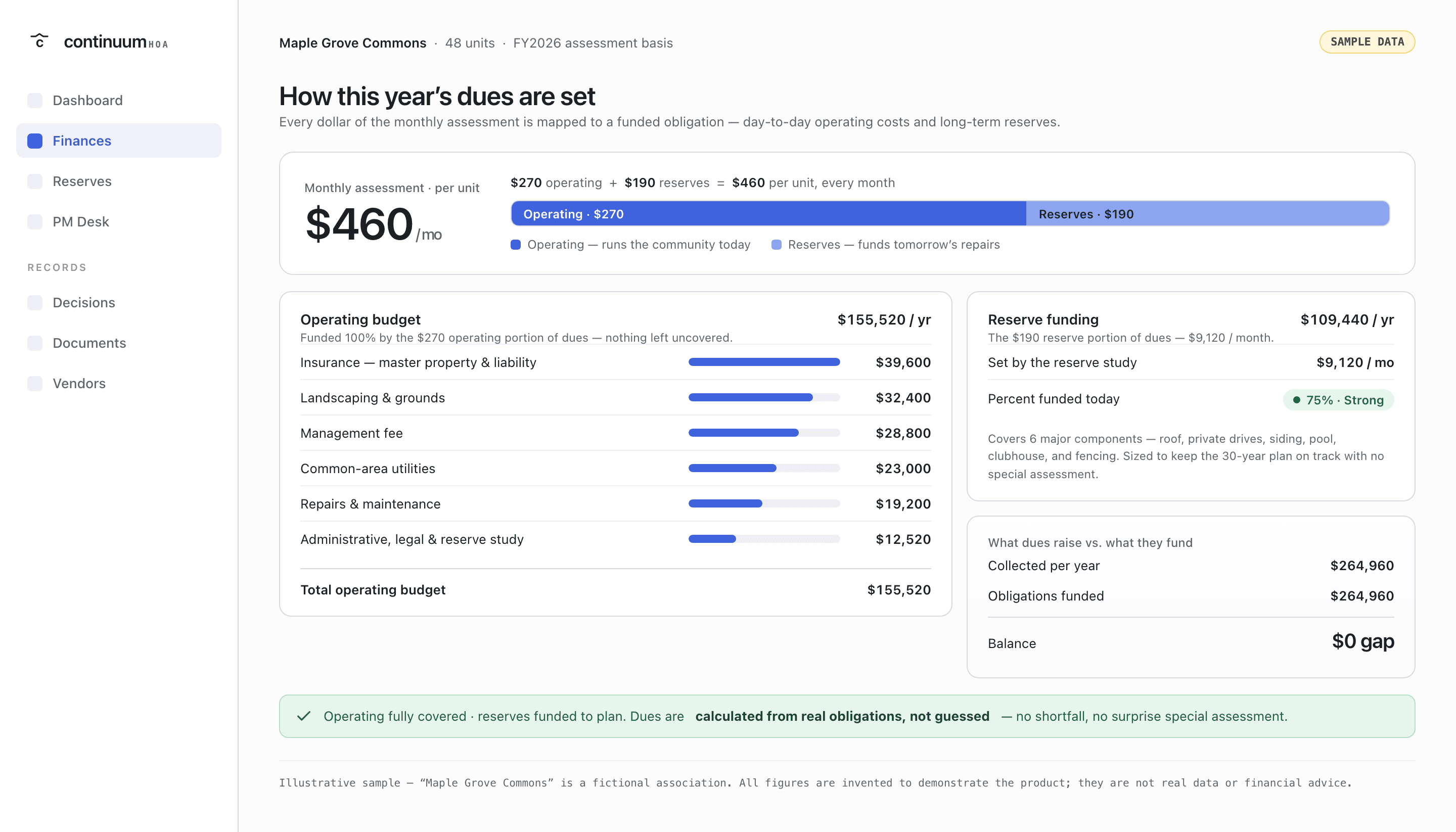1456x832 pixels.
Task: Go to Reserves in the sidebar
Action: pyautogui.click(x=119, y=181)
